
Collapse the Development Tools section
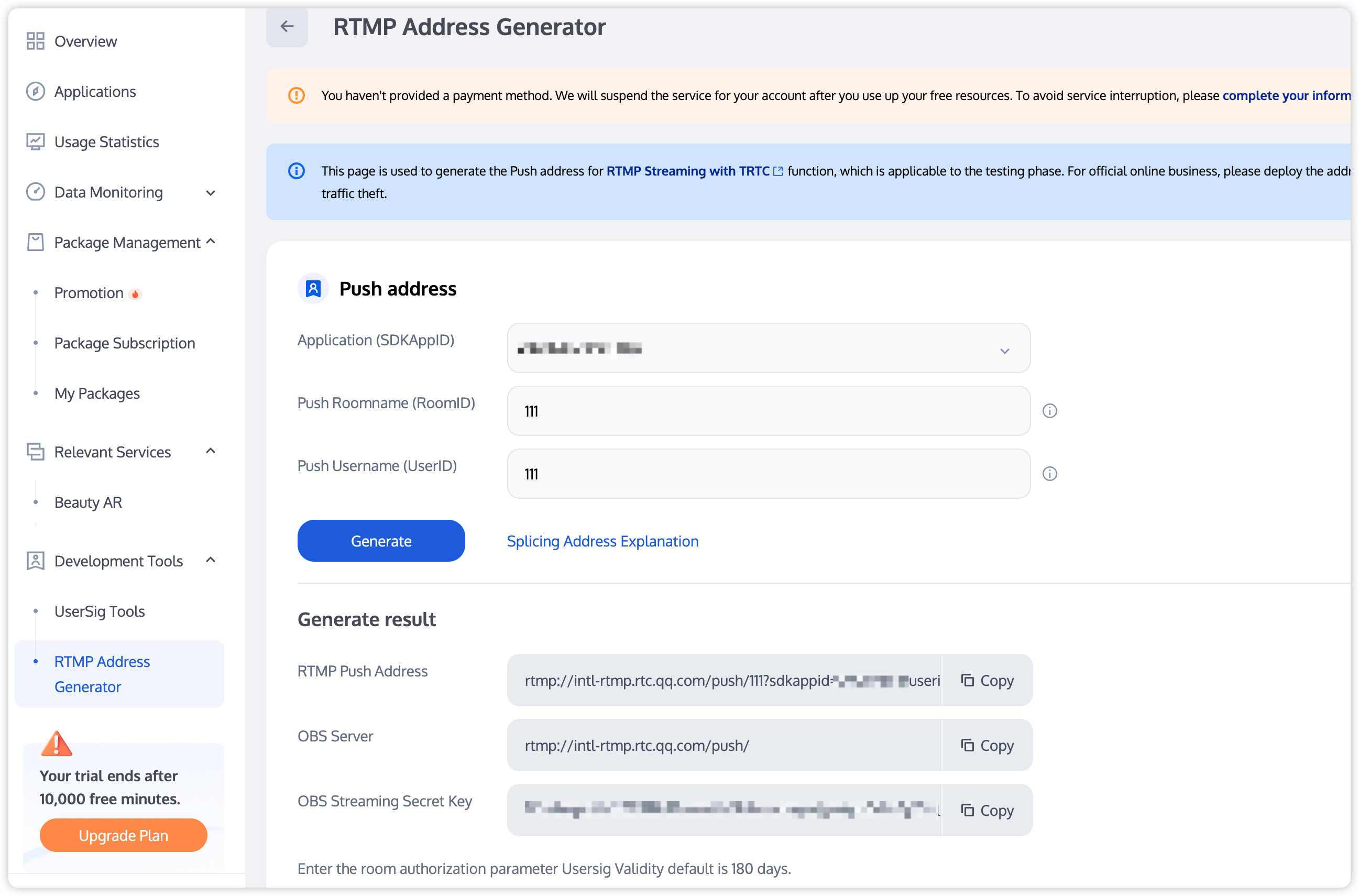click(210, 561)
